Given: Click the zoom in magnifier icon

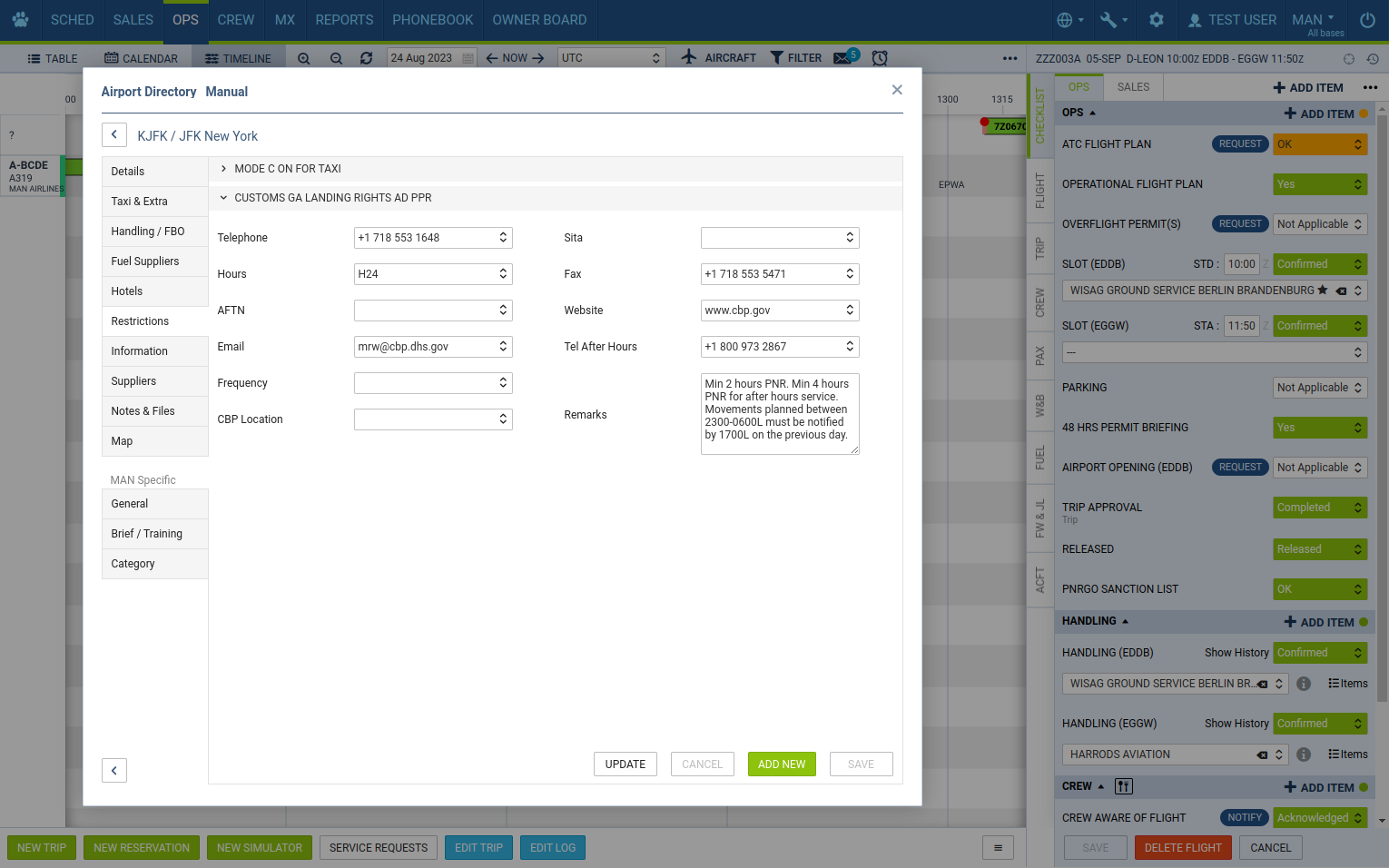Looking at the screenshot, I should click(304, 58).
